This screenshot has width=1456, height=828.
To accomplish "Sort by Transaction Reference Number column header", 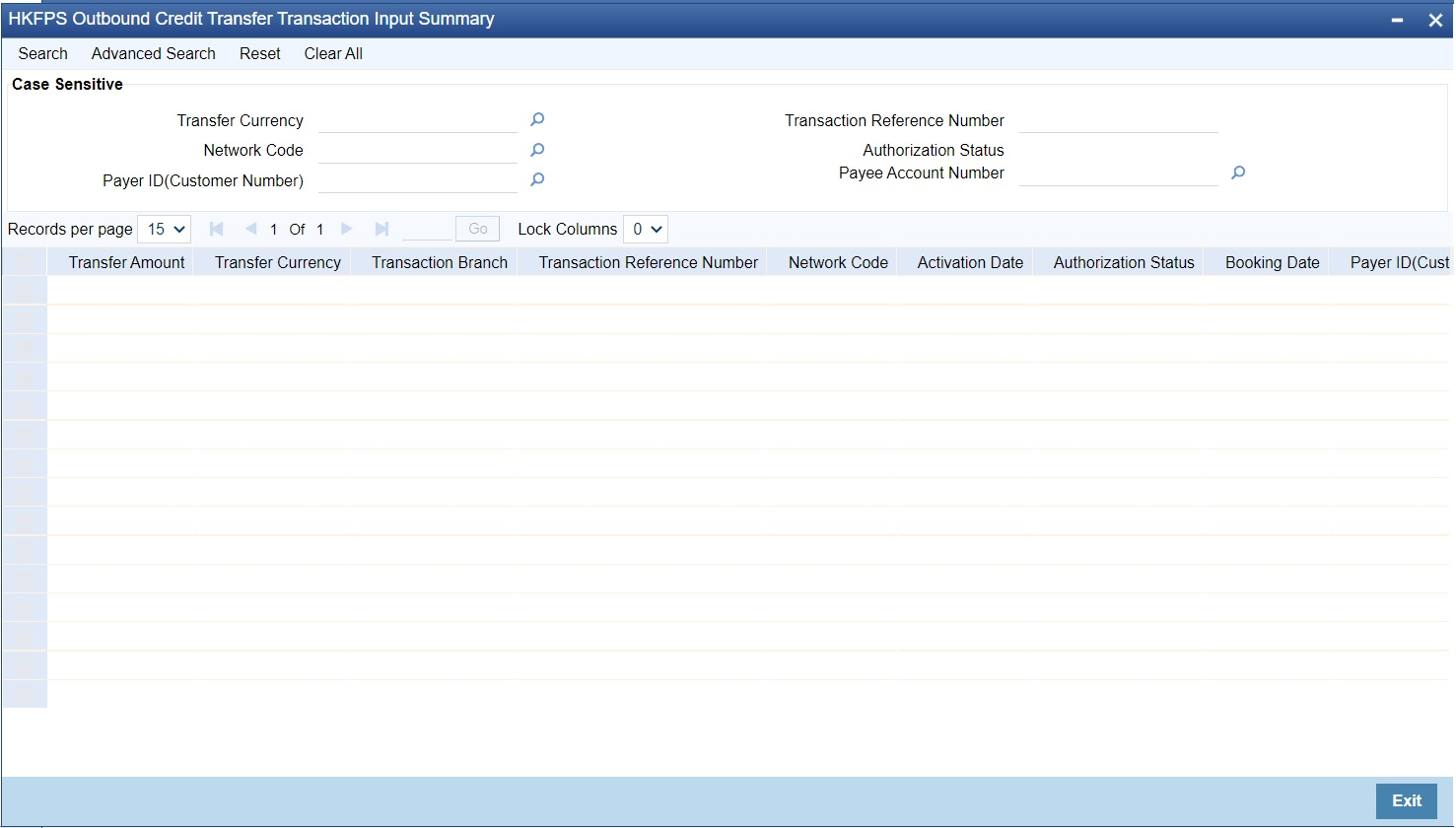I will tap(649, 263).
